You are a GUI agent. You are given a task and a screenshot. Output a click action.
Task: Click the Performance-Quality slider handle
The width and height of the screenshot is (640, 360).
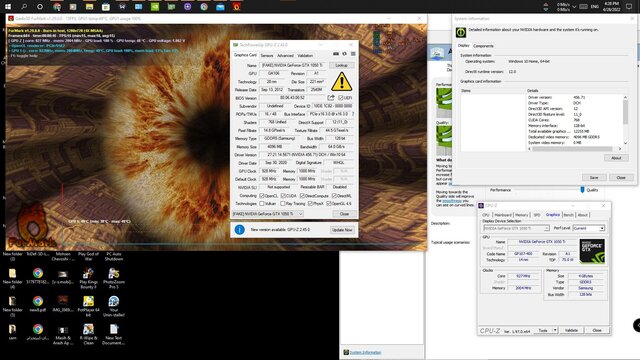582,190
